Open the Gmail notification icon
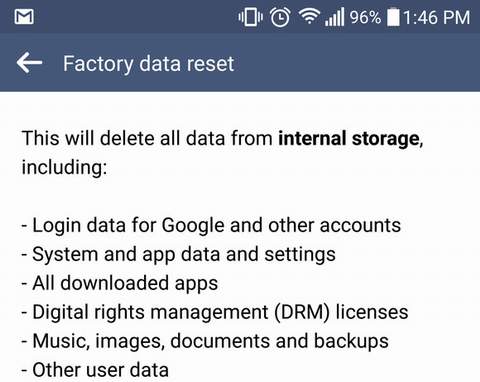This screenshot has width=480, height=382. point(24,17)
